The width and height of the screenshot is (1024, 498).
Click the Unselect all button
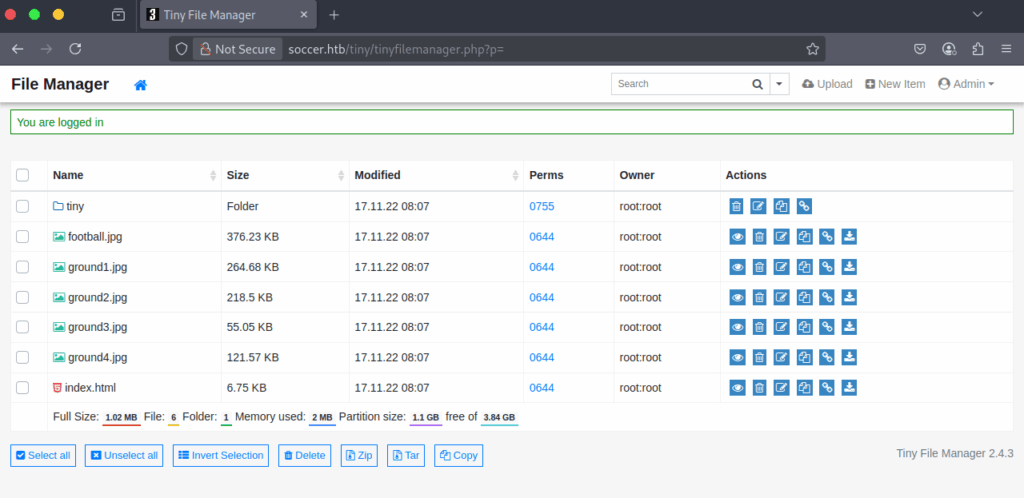[x=124, y=456]
